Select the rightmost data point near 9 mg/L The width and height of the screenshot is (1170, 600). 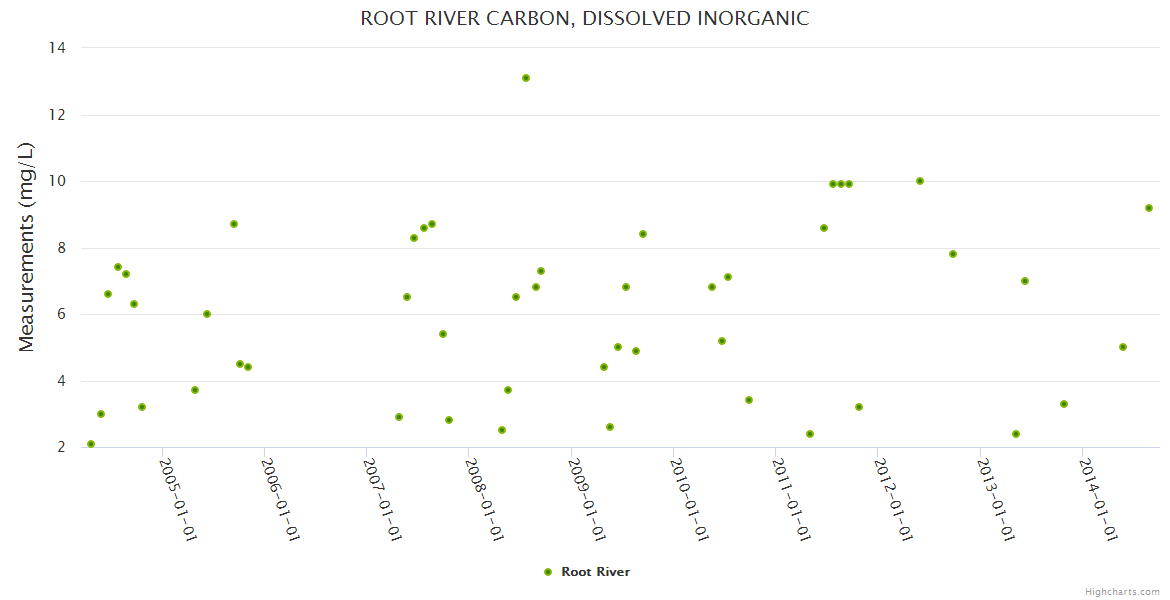pyautogui.click(x=1149, y=208)
